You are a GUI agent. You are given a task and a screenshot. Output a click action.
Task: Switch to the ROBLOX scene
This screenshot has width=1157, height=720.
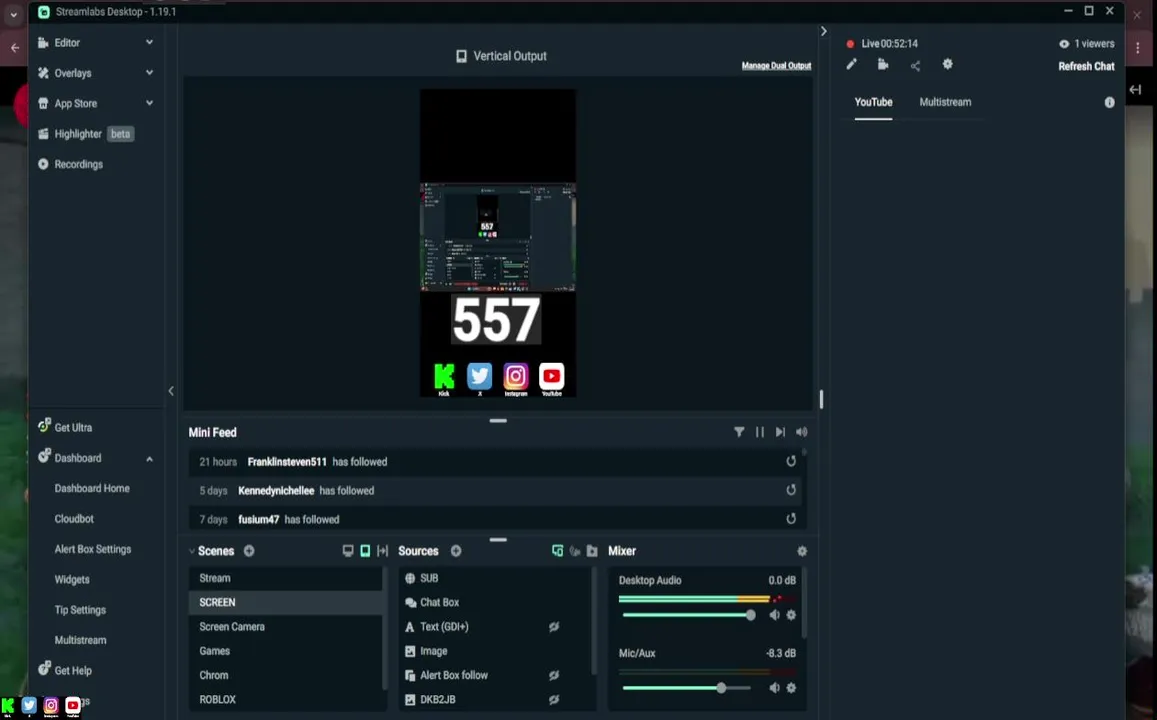tap(286, 699)
